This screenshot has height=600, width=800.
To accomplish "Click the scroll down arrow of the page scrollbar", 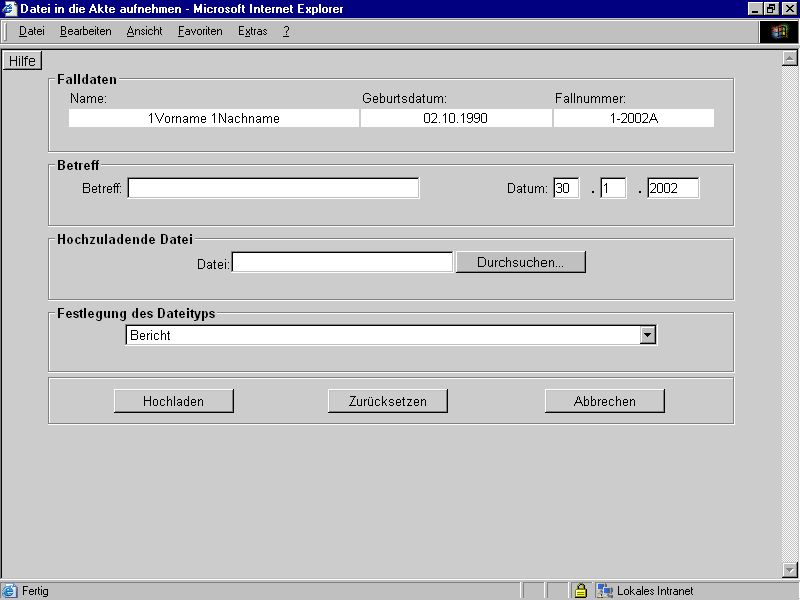I will (x=788, y=570).
